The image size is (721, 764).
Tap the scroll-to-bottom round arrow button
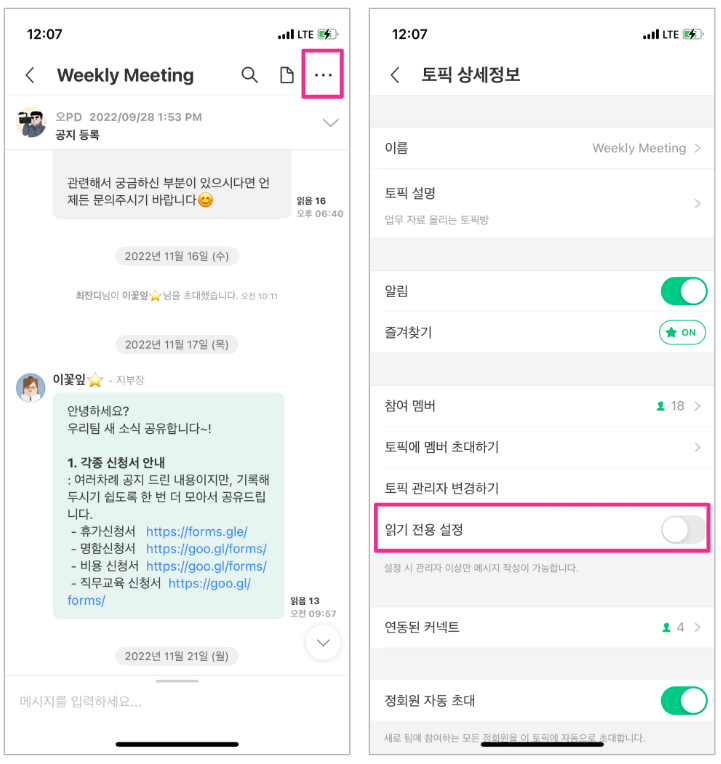323,643
